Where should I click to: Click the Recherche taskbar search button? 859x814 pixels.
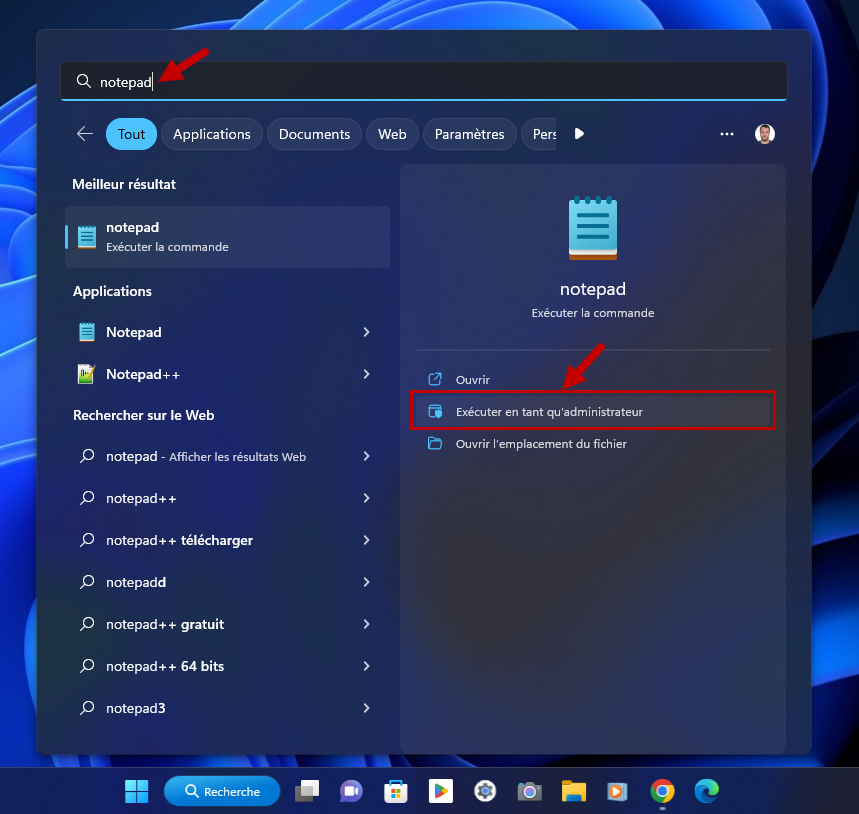[x=222, y=791]
